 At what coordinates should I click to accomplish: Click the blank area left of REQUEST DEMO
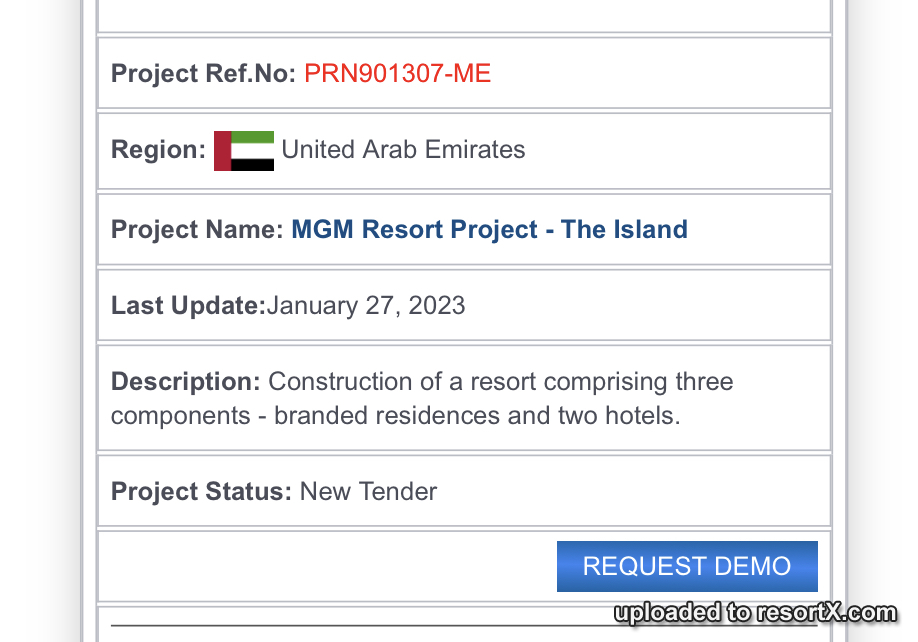[328, 566]
